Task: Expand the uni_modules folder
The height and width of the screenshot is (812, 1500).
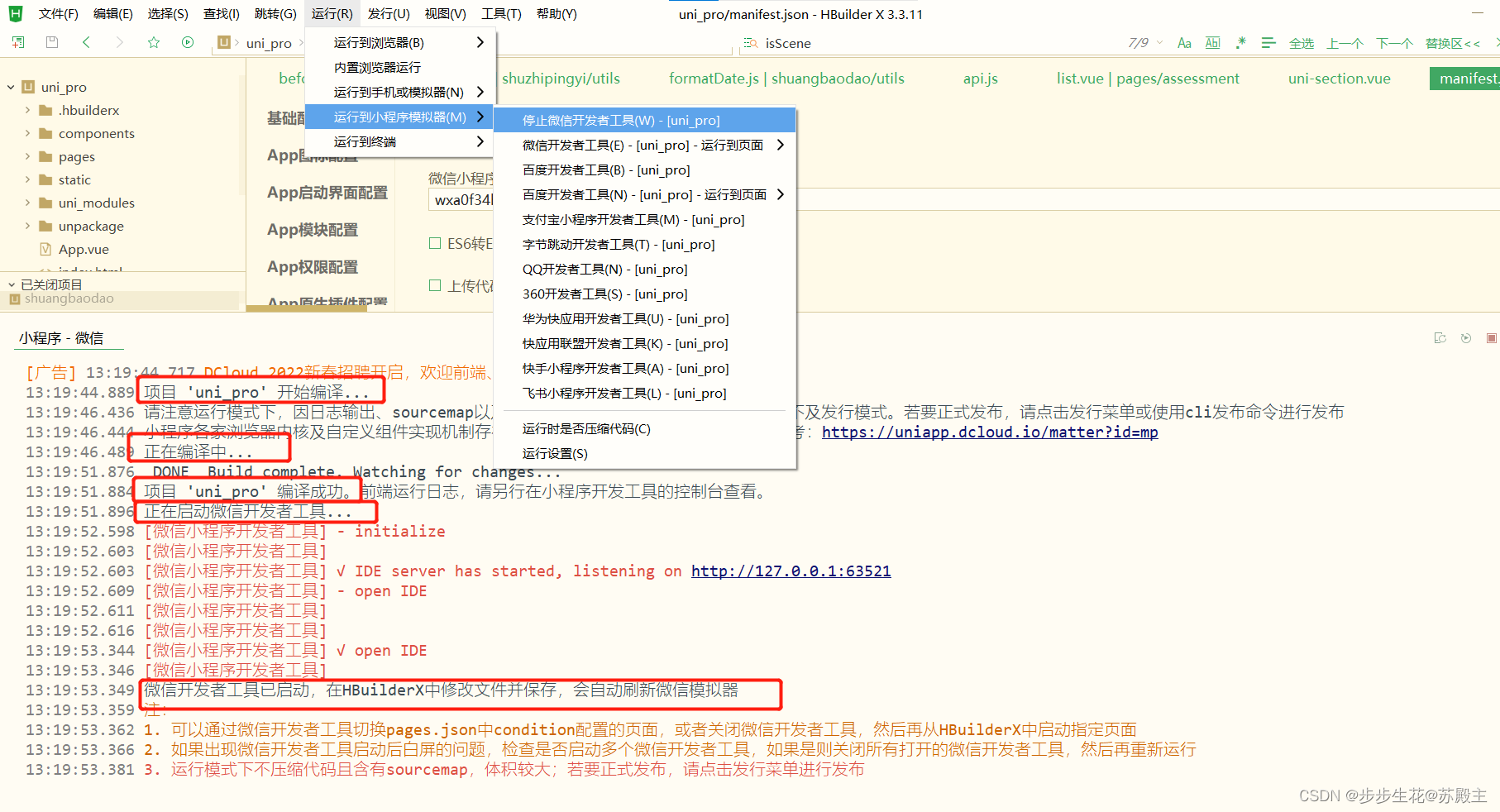Action: tap(27, 203)
